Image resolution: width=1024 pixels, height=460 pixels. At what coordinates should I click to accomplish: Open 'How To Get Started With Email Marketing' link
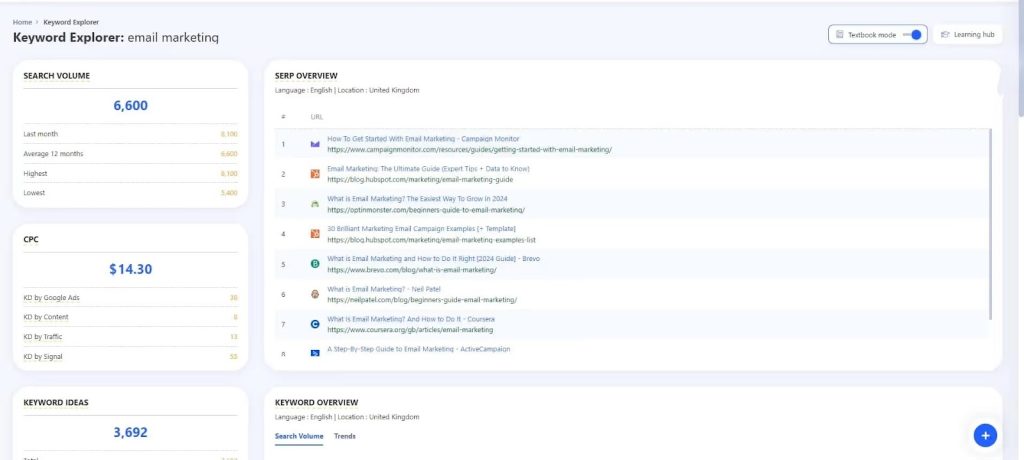pyautogui.click(x=423, y=139)
